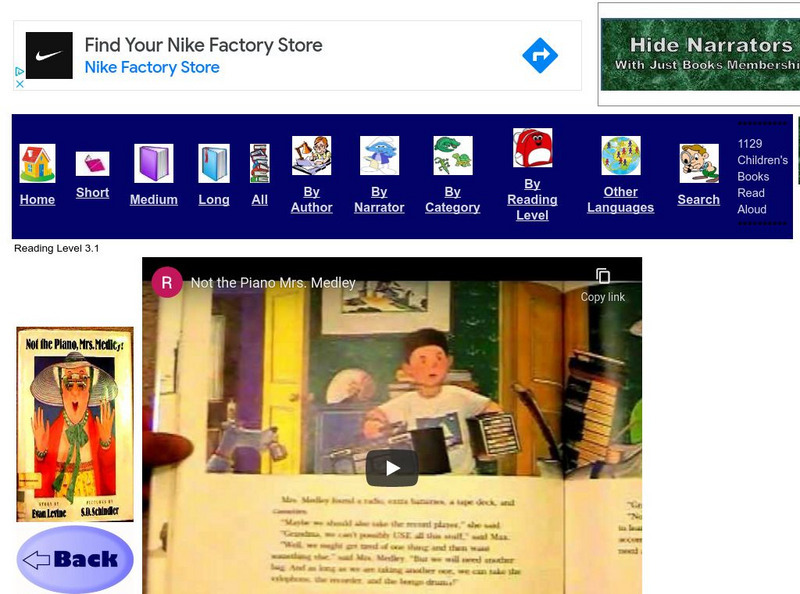Play the Not the Piano video

(392, 468)
